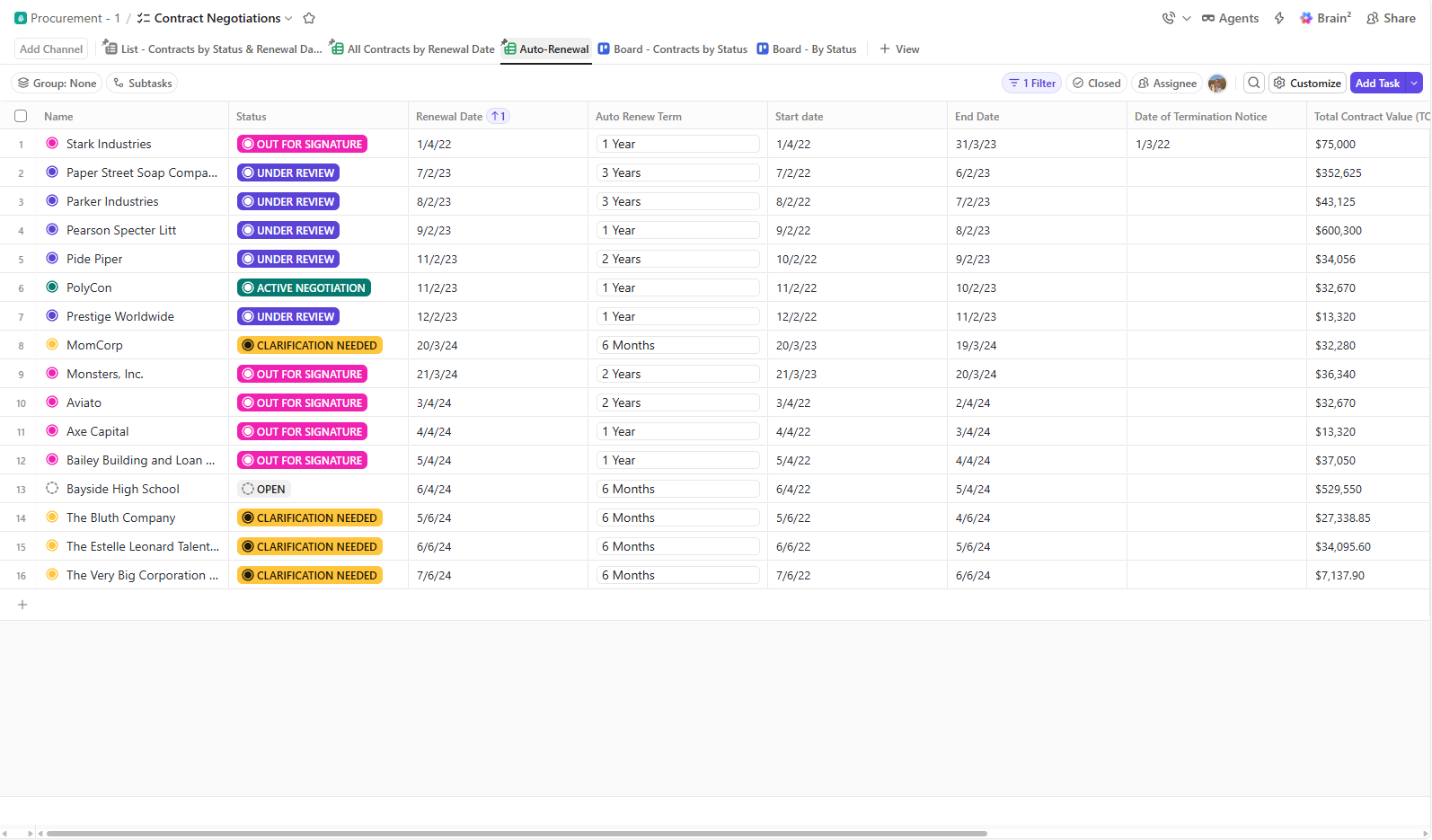Click Pide Piper status circle icon

(x=52, y=258)
